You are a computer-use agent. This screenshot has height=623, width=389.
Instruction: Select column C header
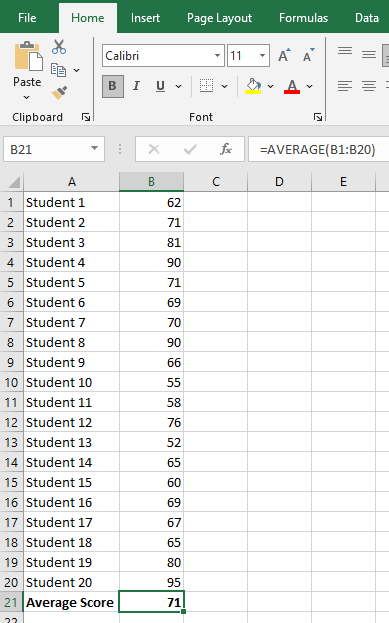(216, 182)
